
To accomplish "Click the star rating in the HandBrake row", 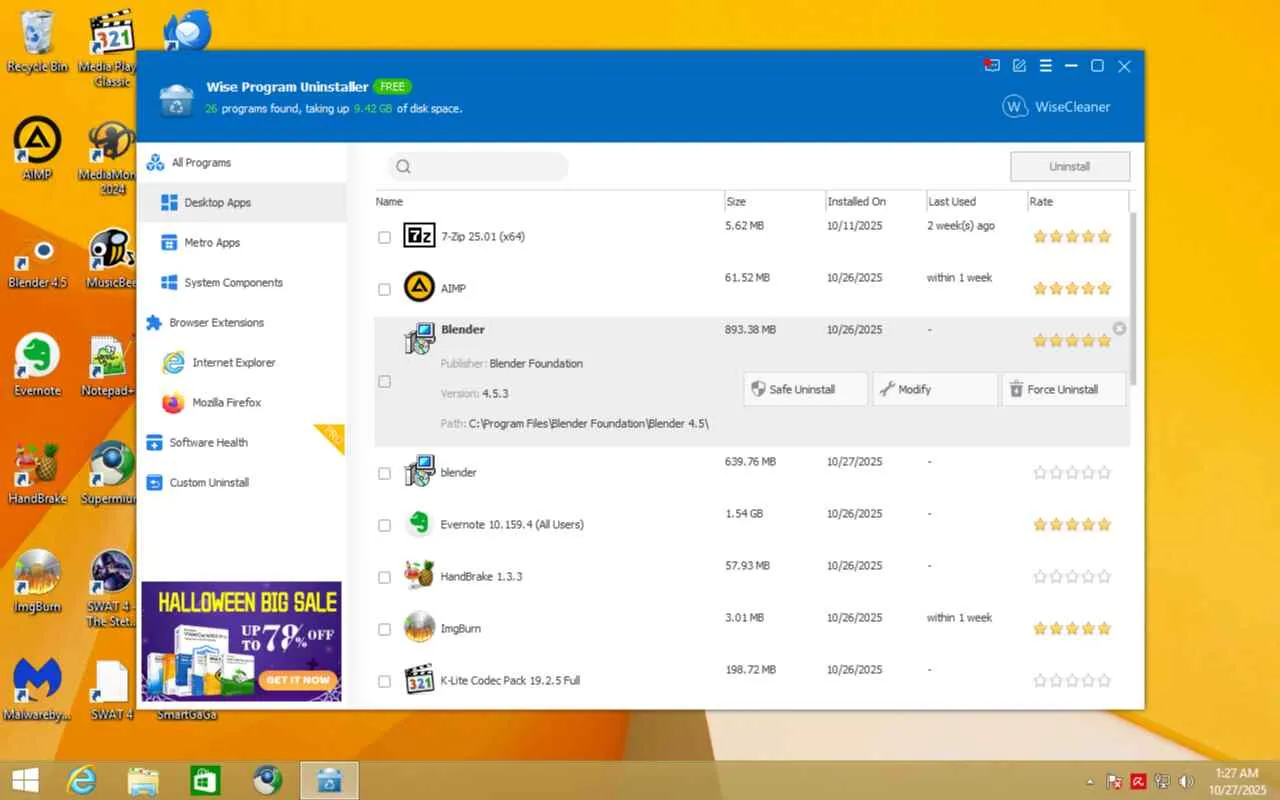I will coord(1072,577).
